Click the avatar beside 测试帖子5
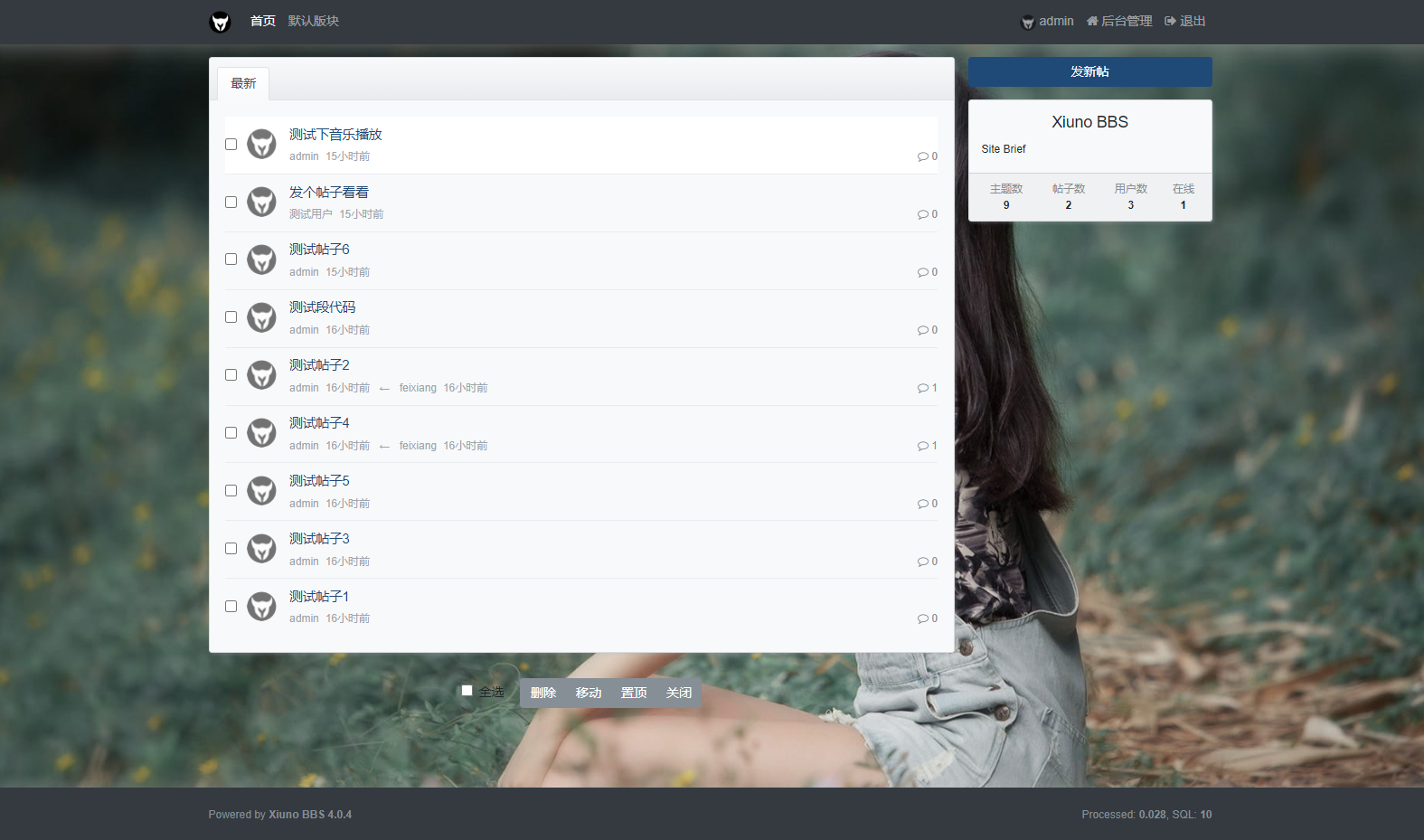 pyautogui.click(x=261, y=491)
